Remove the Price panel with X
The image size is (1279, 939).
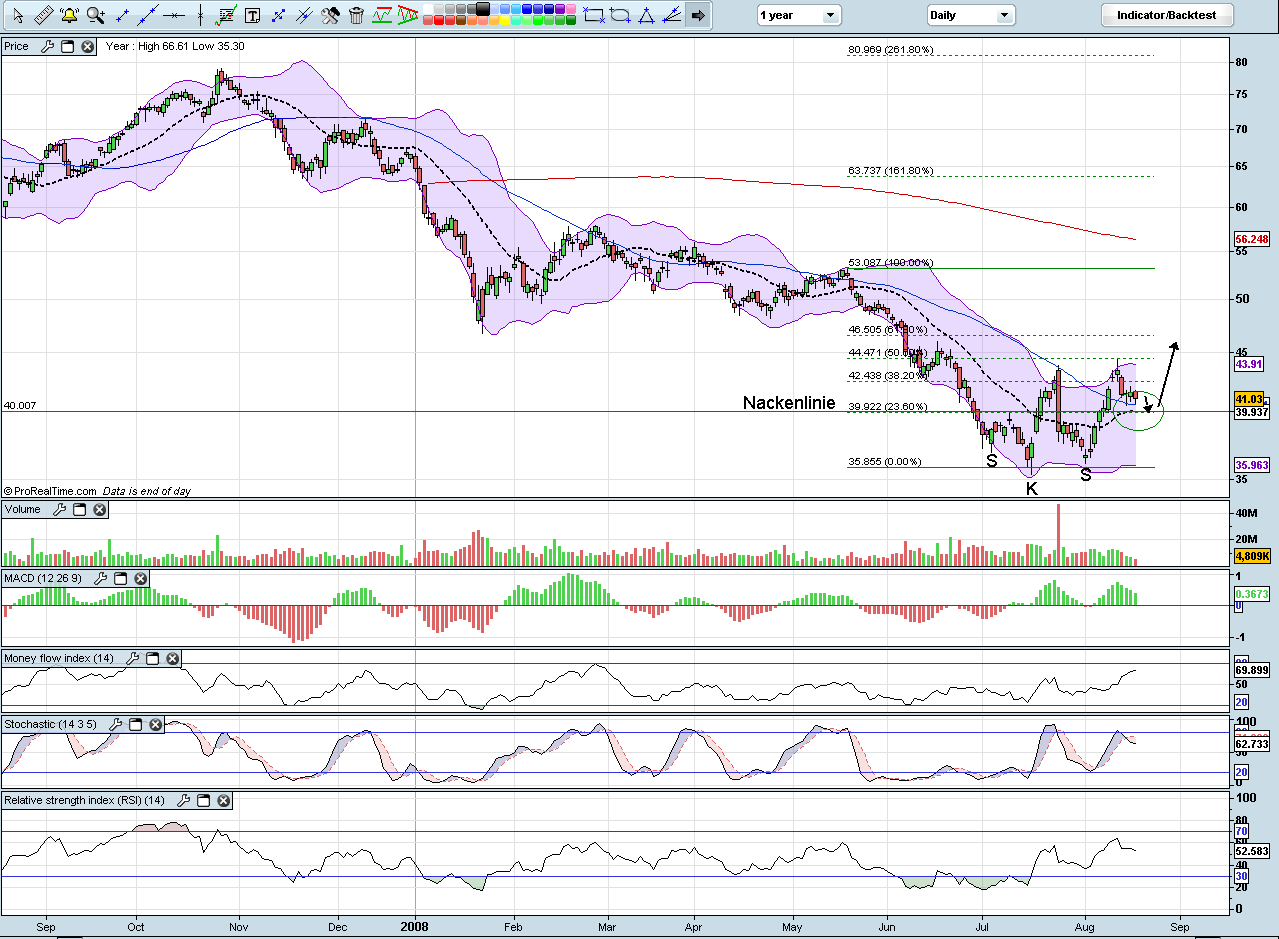pos(87,46)
